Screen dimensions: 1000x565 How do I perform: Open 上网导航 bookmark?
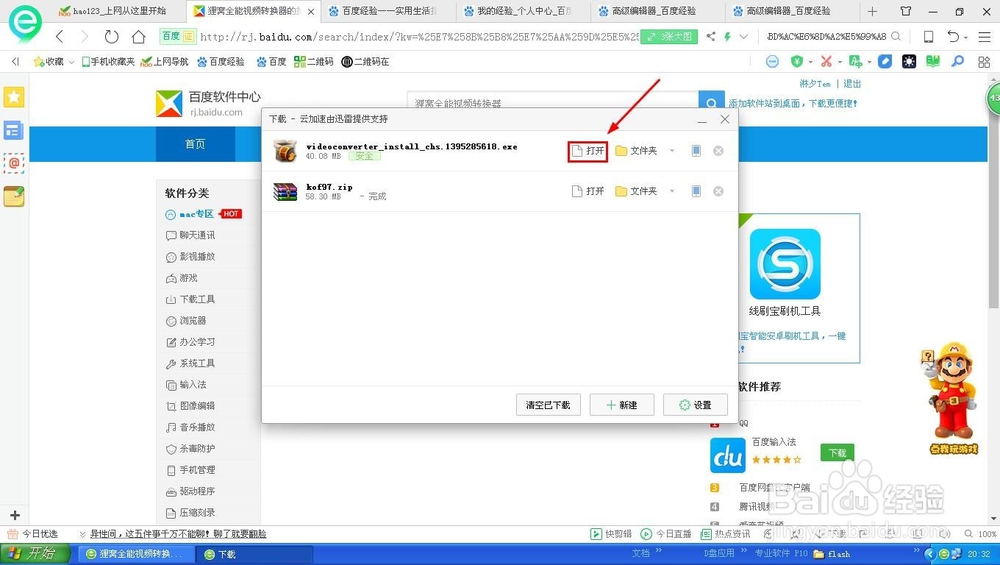click(165, 61)
